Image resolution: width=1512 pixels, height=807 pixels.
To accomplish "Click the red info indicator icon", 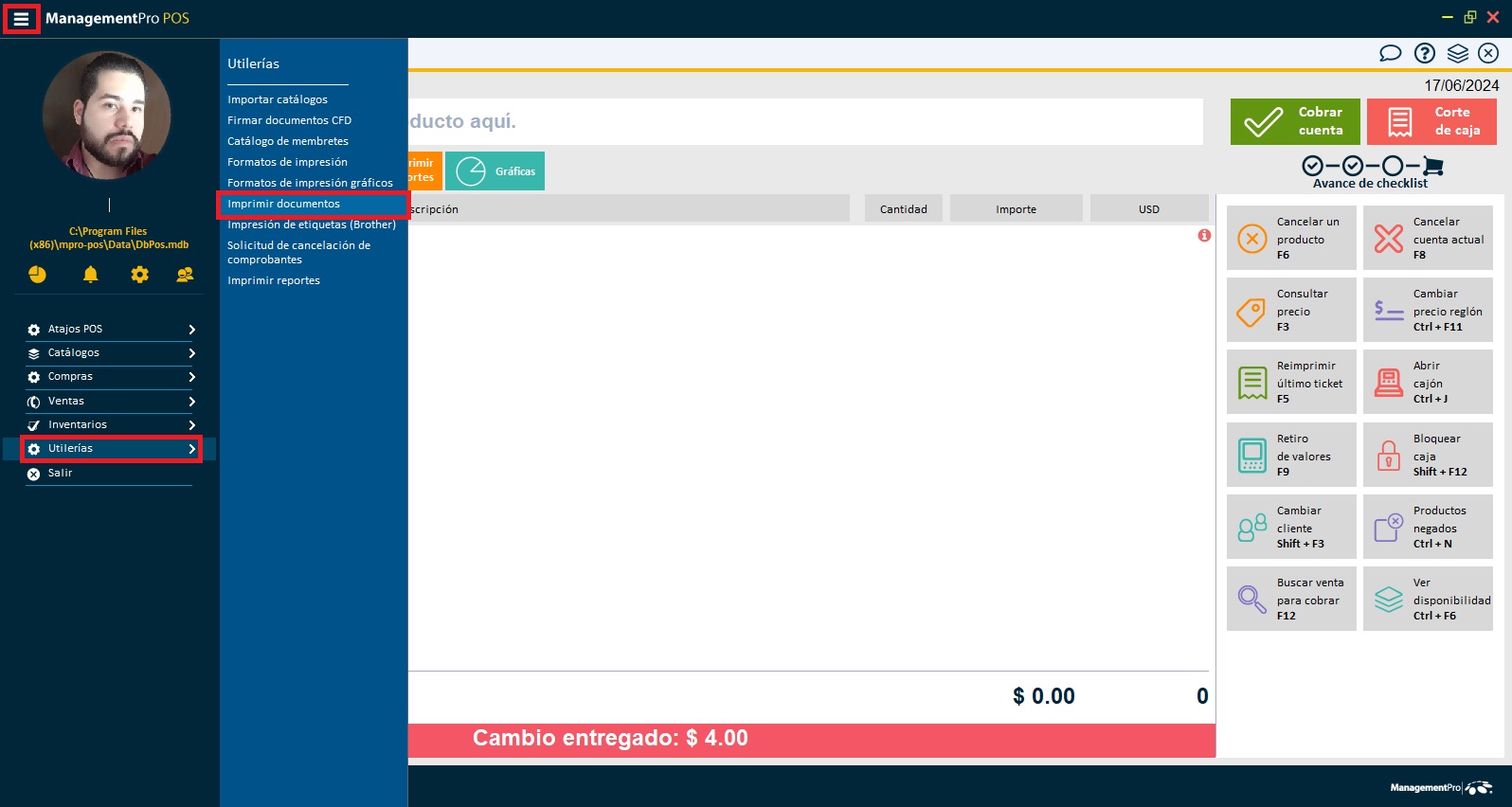I will coord(1204,235).
